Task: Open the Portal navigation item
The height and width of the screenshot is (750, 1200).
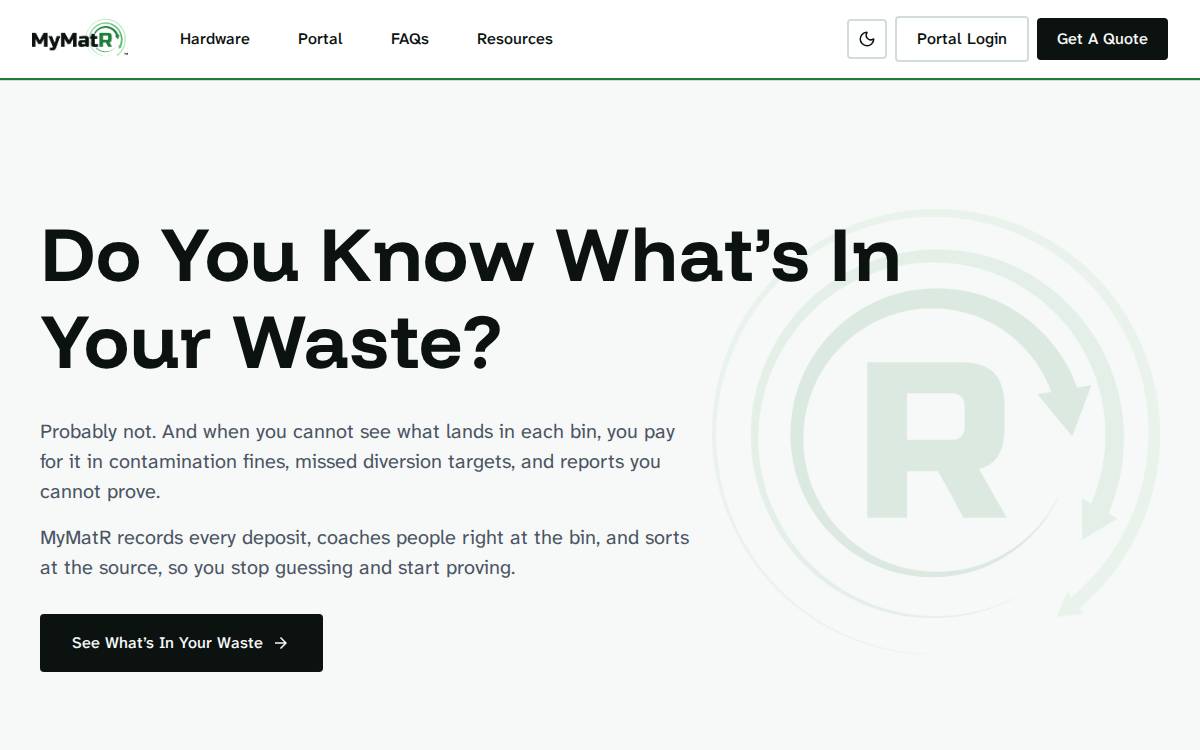Action: click(320, 39)
